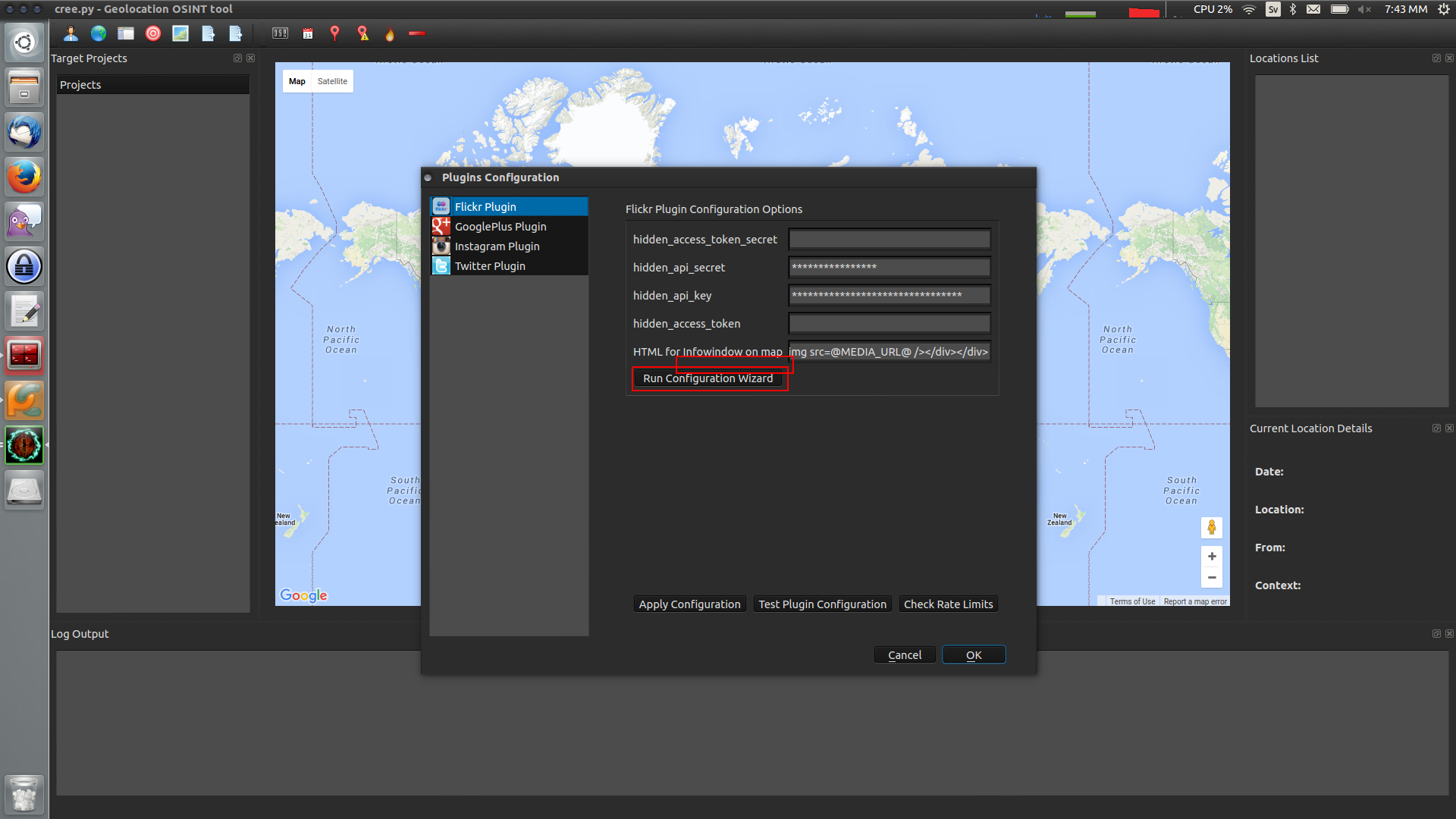Open the Terms of Use link
The height and width of the screenshot is (819, 1456).
[x=1132, y=601]
